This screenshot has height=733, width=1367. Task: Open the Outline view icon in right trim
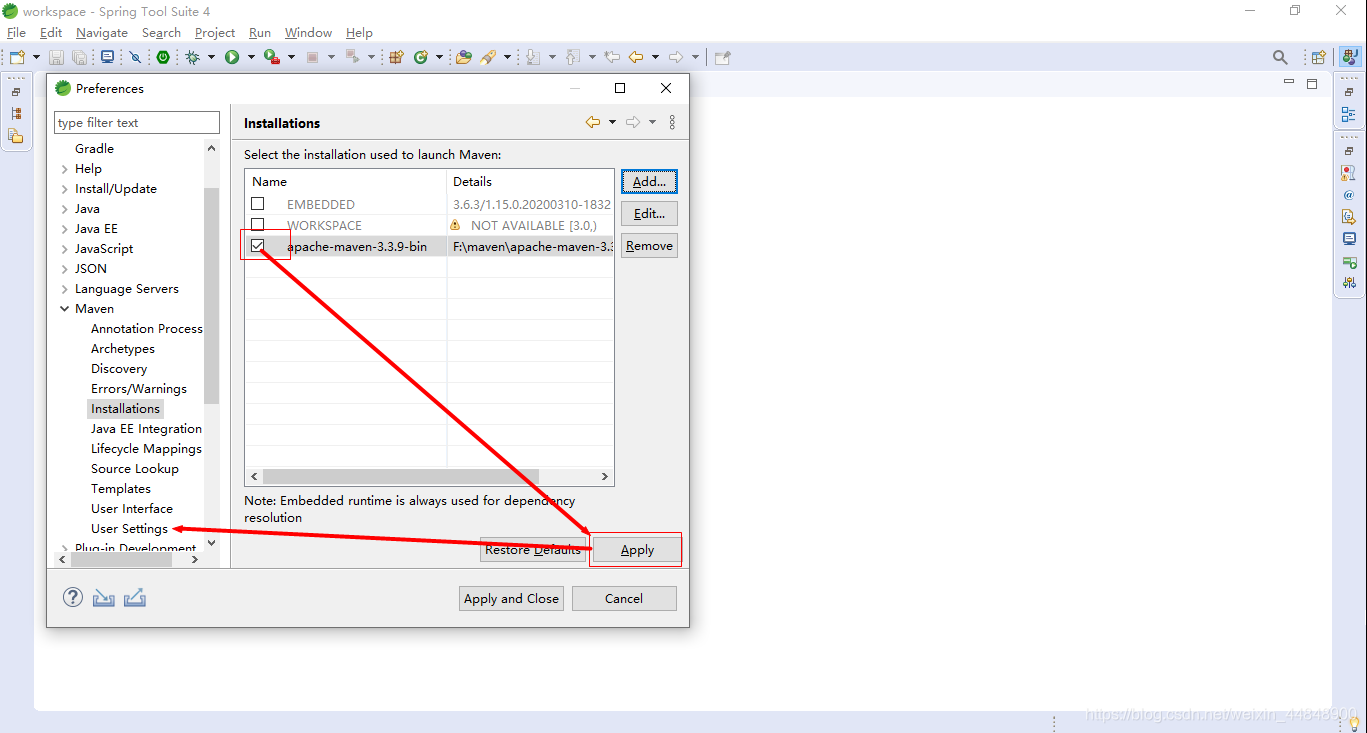click(x=1349, y=115)
